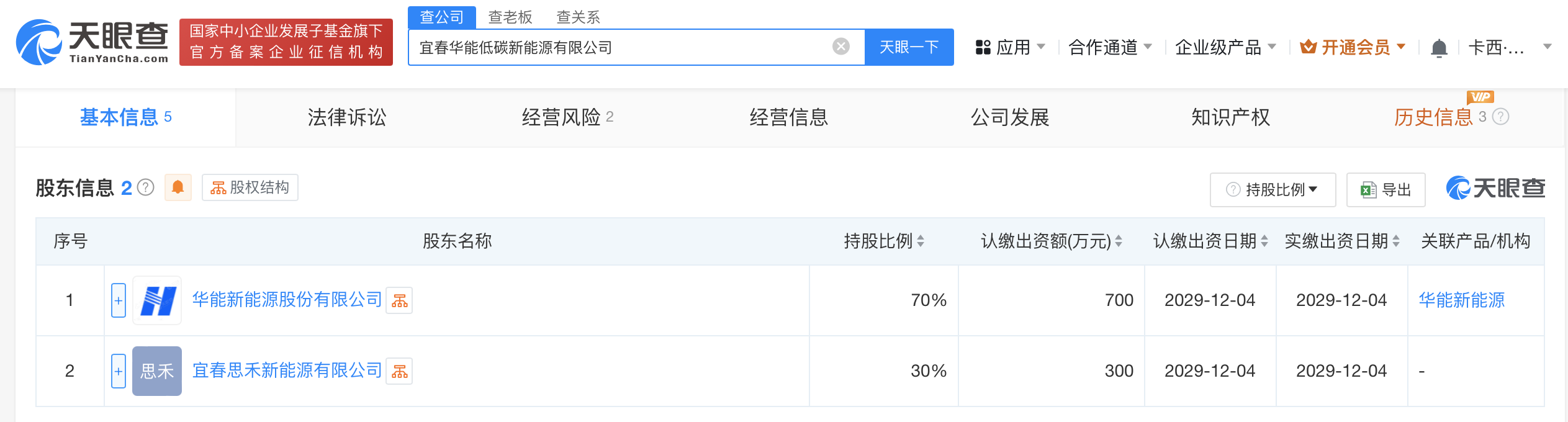Open equity structure icon for 宜春思禾新能源有限公司
Screen dimensions: 1568x422
coord(399,371)
